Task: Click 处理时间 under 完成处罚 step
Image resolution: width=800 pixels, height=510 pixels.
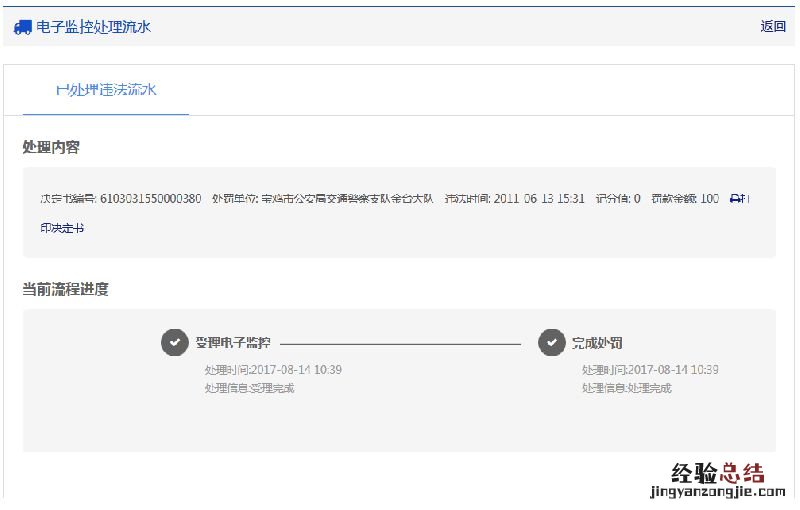Action: [650, 370]
